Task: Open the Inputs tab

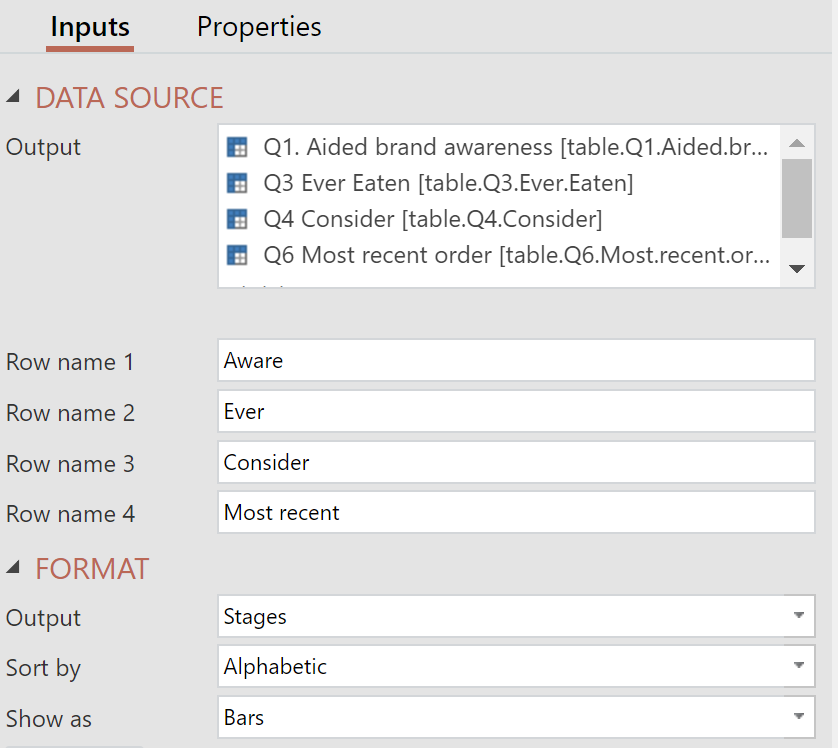Action: click(90, 27)
